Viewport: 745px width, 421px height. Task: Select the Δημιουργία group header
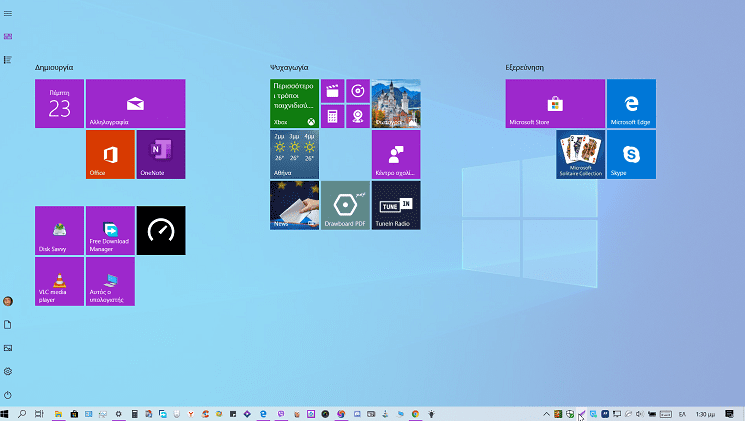[54, 67]
